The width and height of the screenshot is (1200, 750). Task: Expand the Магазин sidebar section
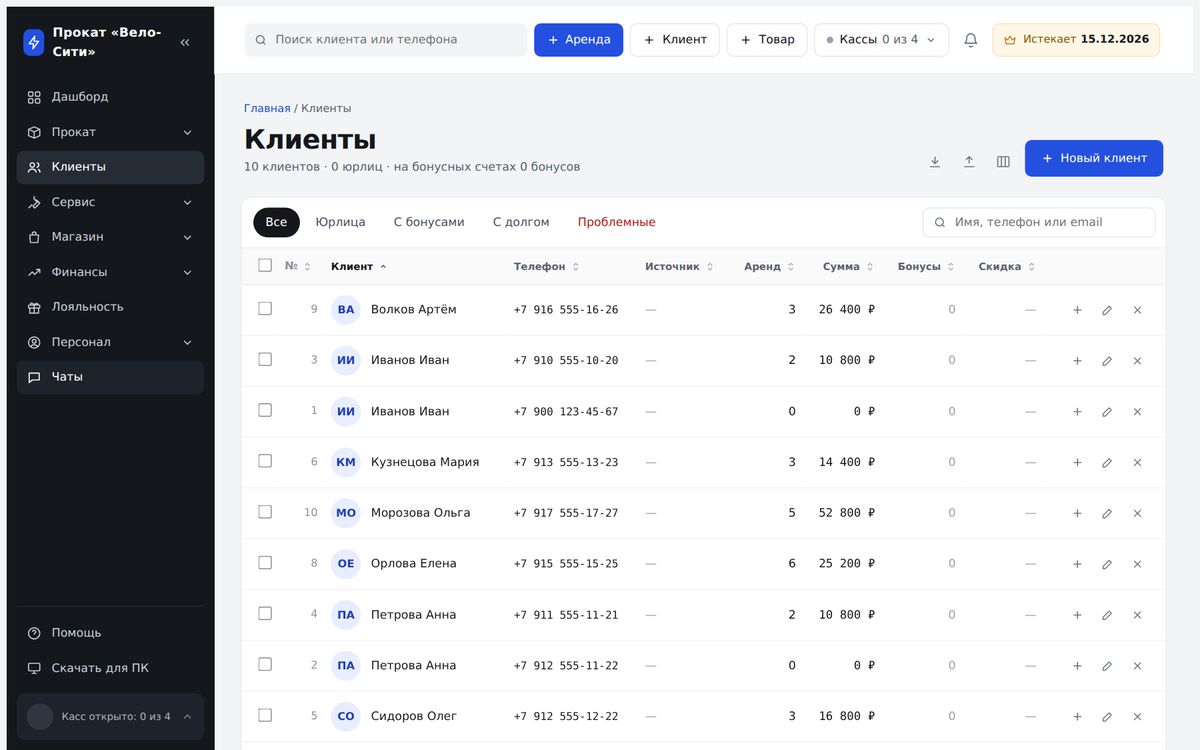(x=110, y=237)
